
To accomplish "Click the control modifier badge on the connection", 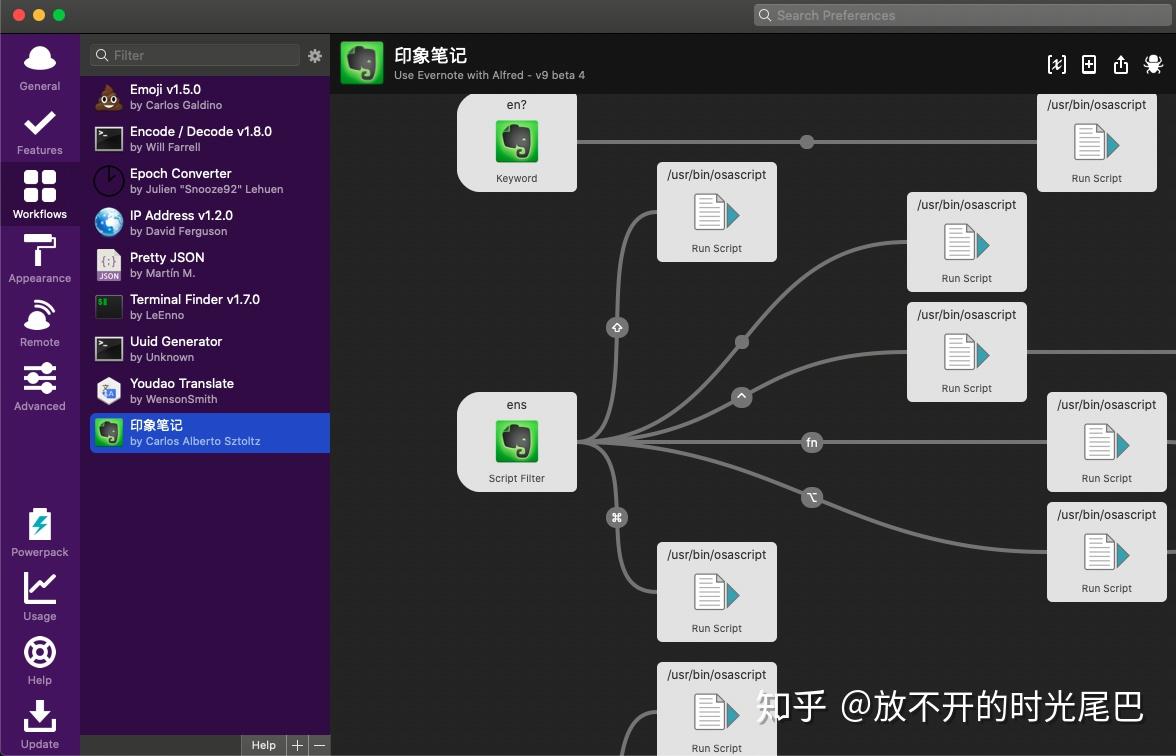I will point(741,397).
